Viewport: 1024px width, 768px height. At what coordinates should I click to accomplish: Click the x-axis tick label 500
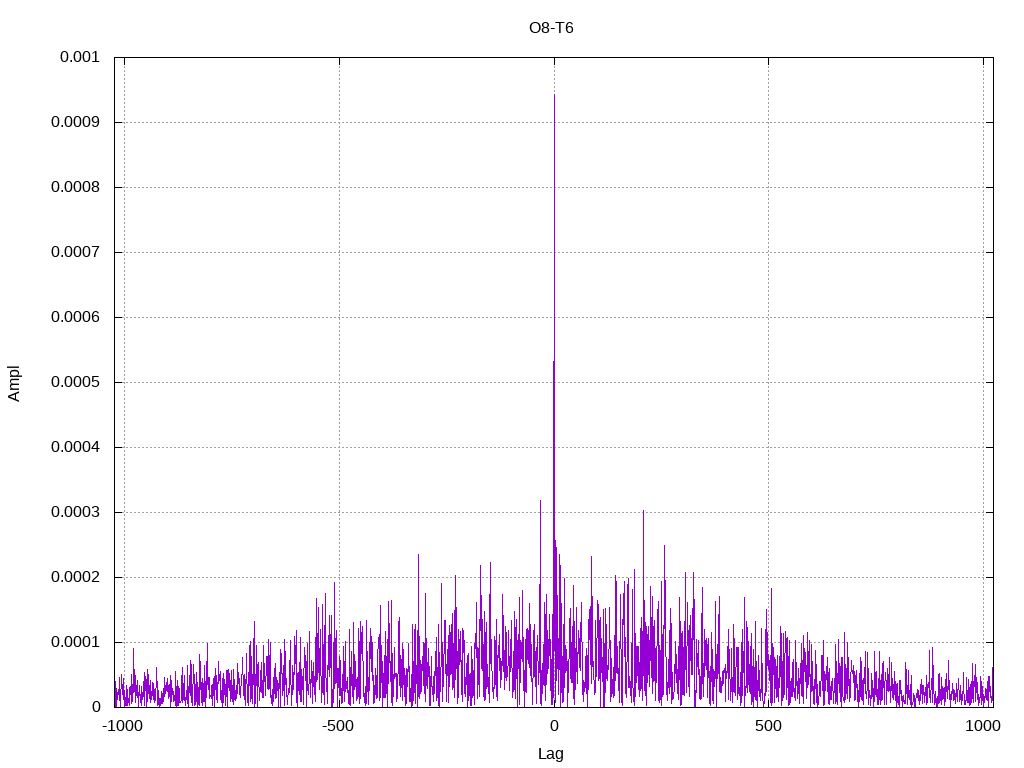point(768,726)
